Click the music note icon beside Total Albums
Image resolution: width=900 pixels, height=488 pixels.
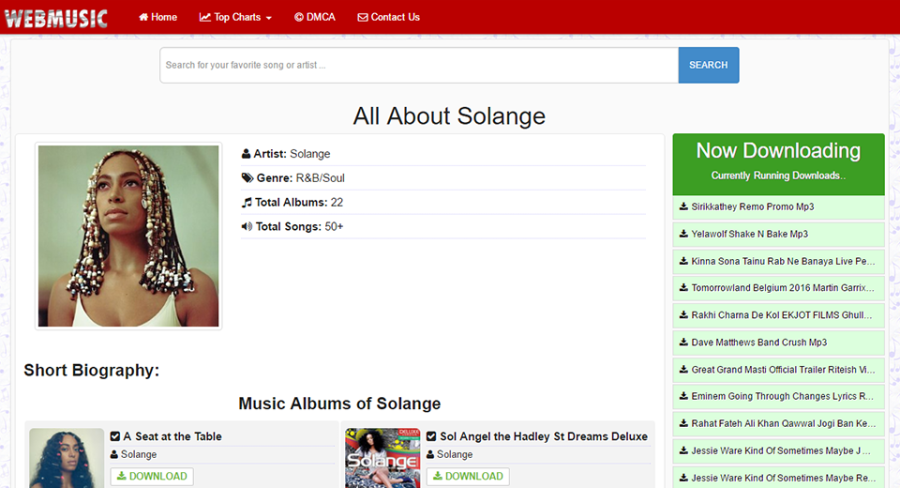coord(247,202)
